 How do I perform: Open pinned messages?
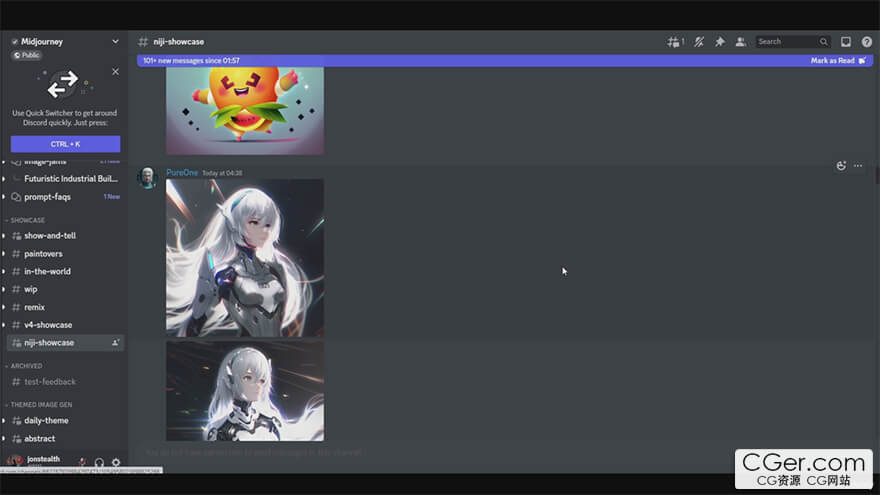pos(719,42)
